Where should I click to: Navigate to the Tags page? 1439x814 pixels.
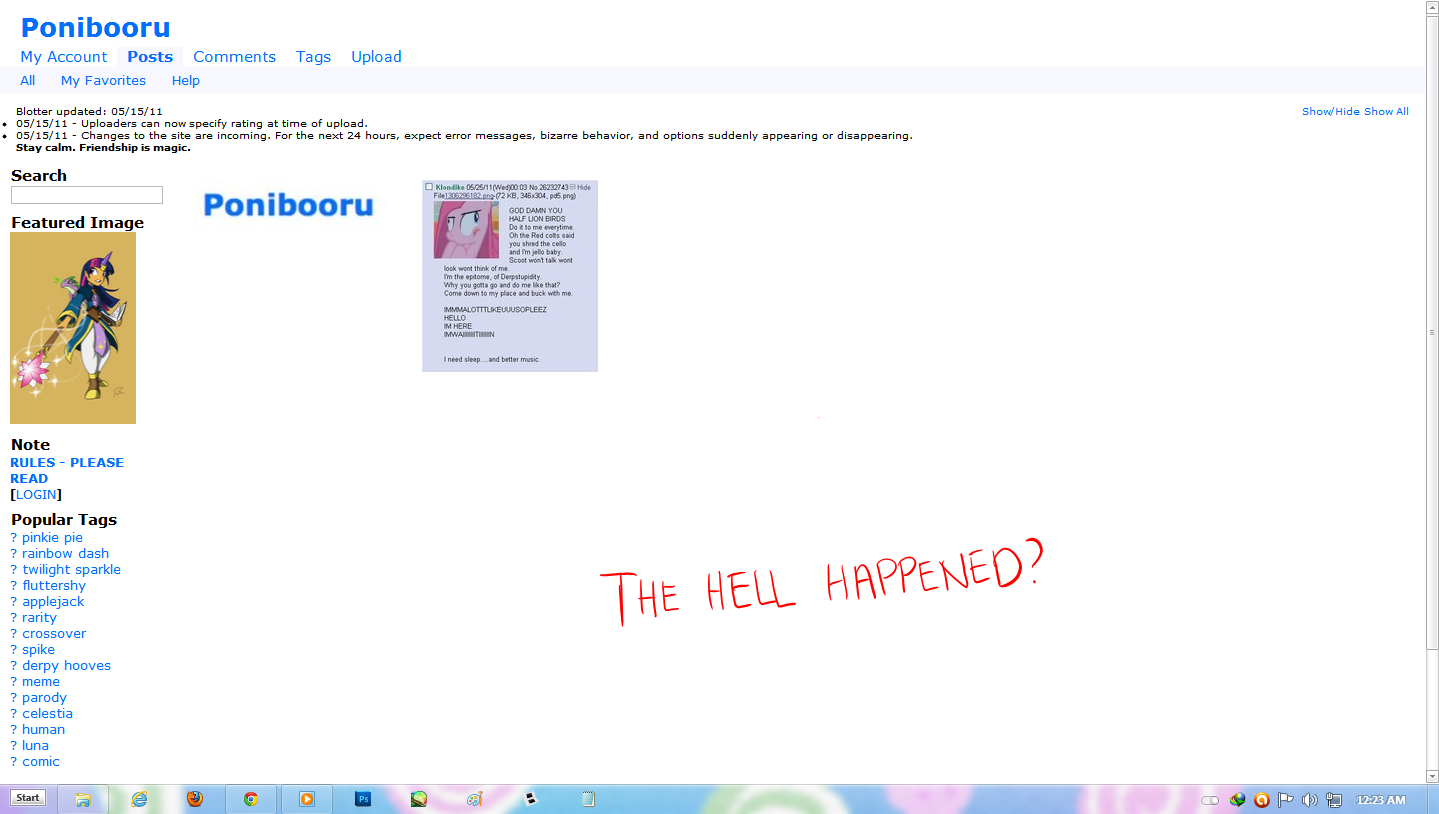click(313, 57)
